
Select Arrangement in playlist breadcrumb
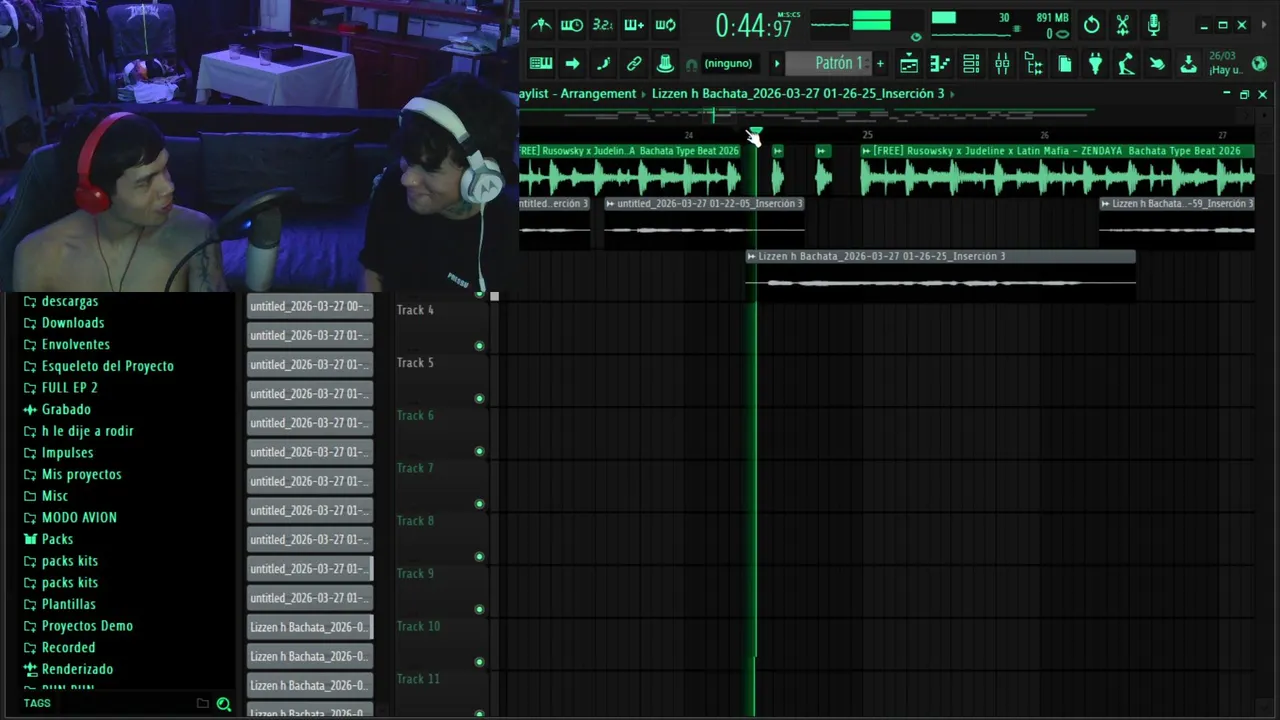point(598,94)
